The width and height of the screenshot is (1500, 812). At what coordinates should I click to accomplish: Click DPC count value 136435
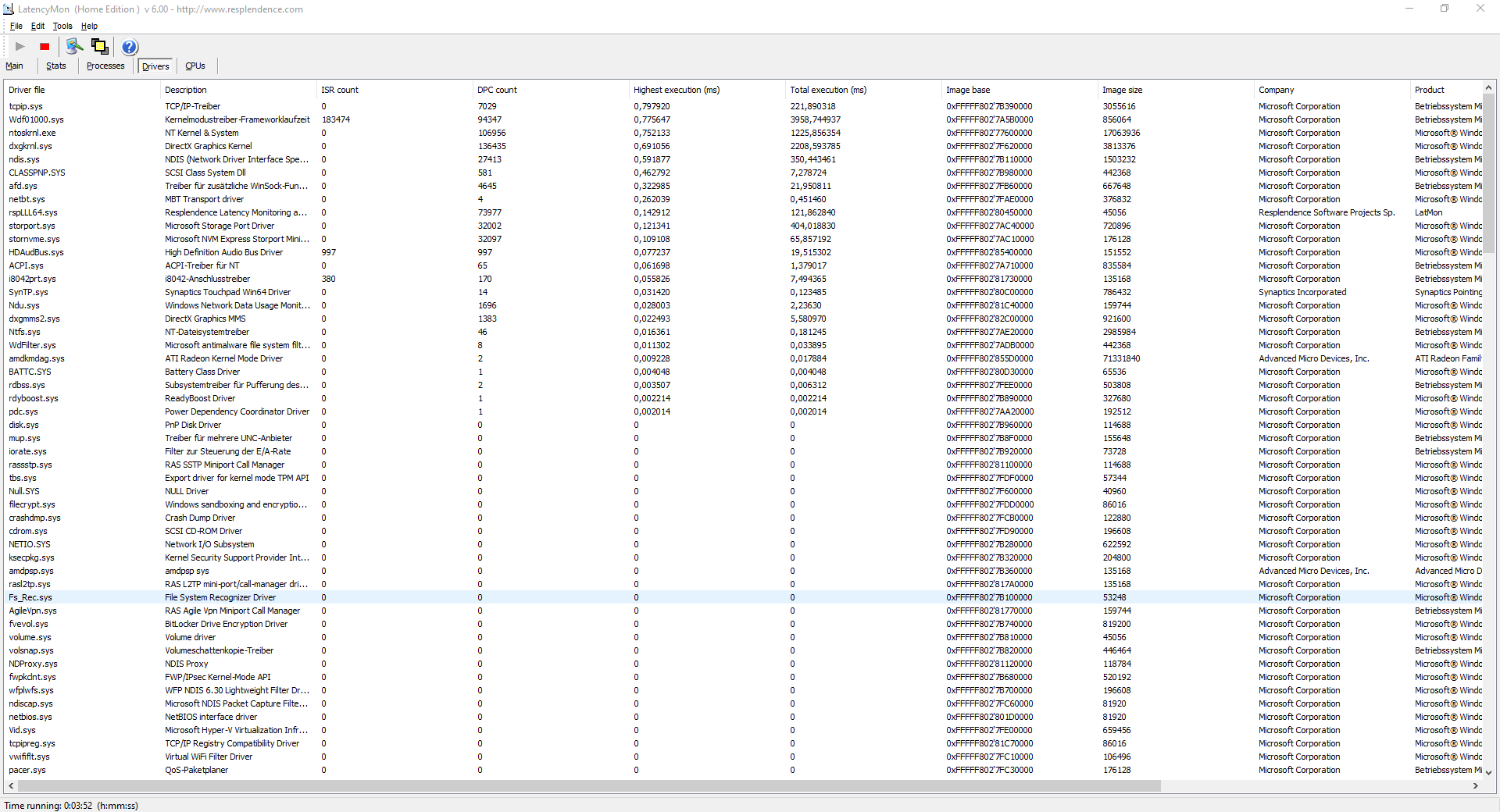(x=492, y=146)
